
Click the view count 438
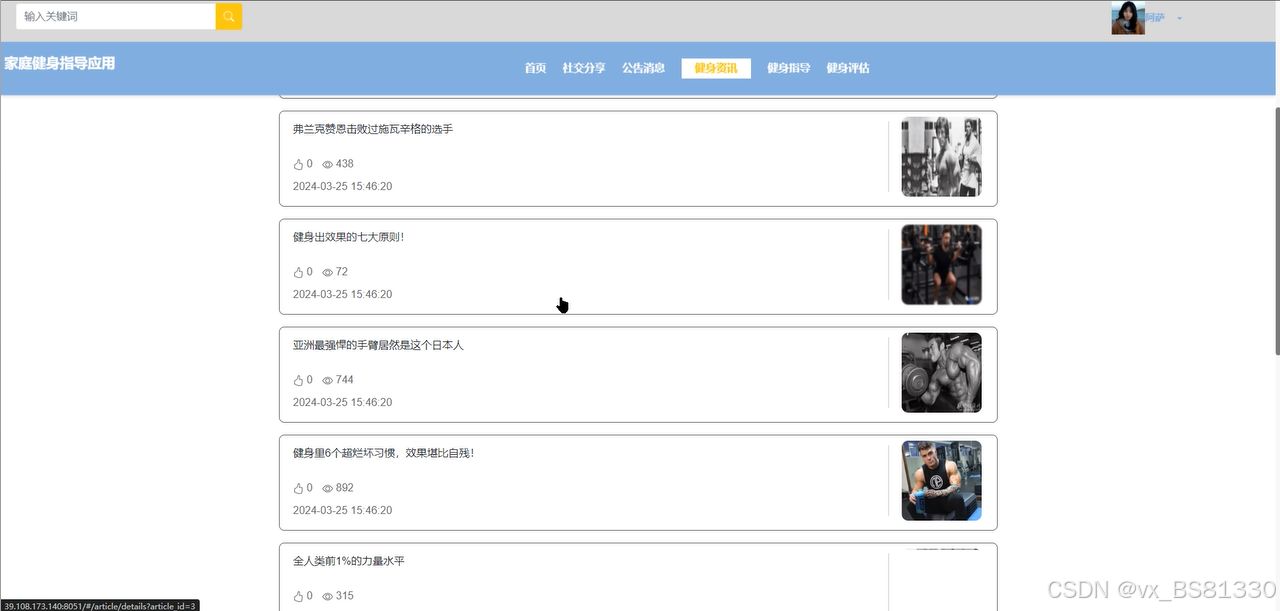click(345, 164)
